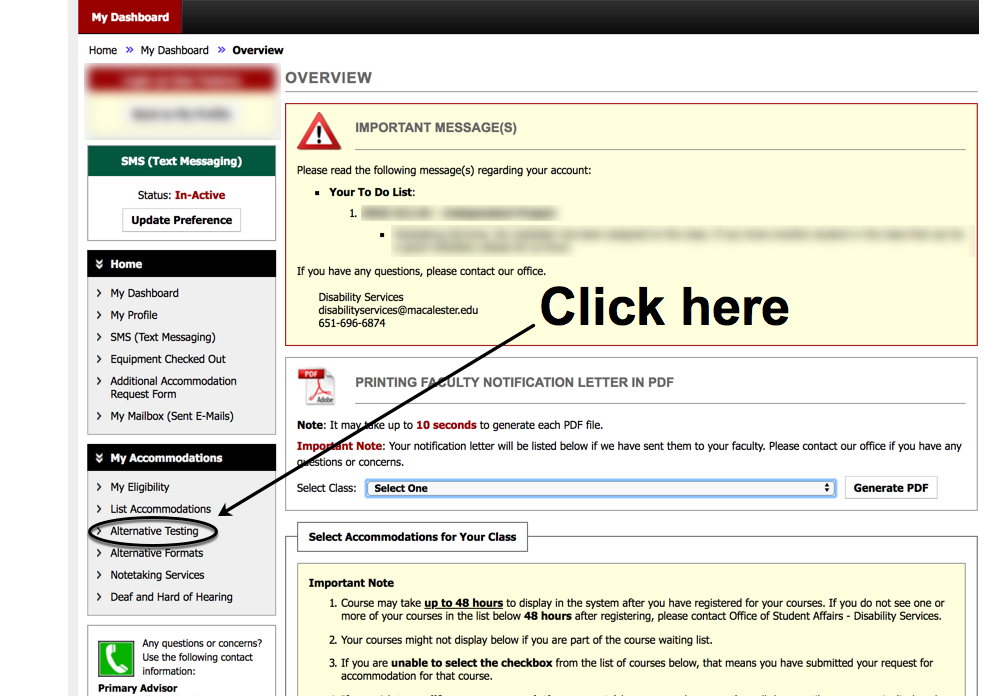This screenshot has height=696, width=984.
Task: Open List Accommodations link
Action: pyautogui.click(x=161, y=509)
